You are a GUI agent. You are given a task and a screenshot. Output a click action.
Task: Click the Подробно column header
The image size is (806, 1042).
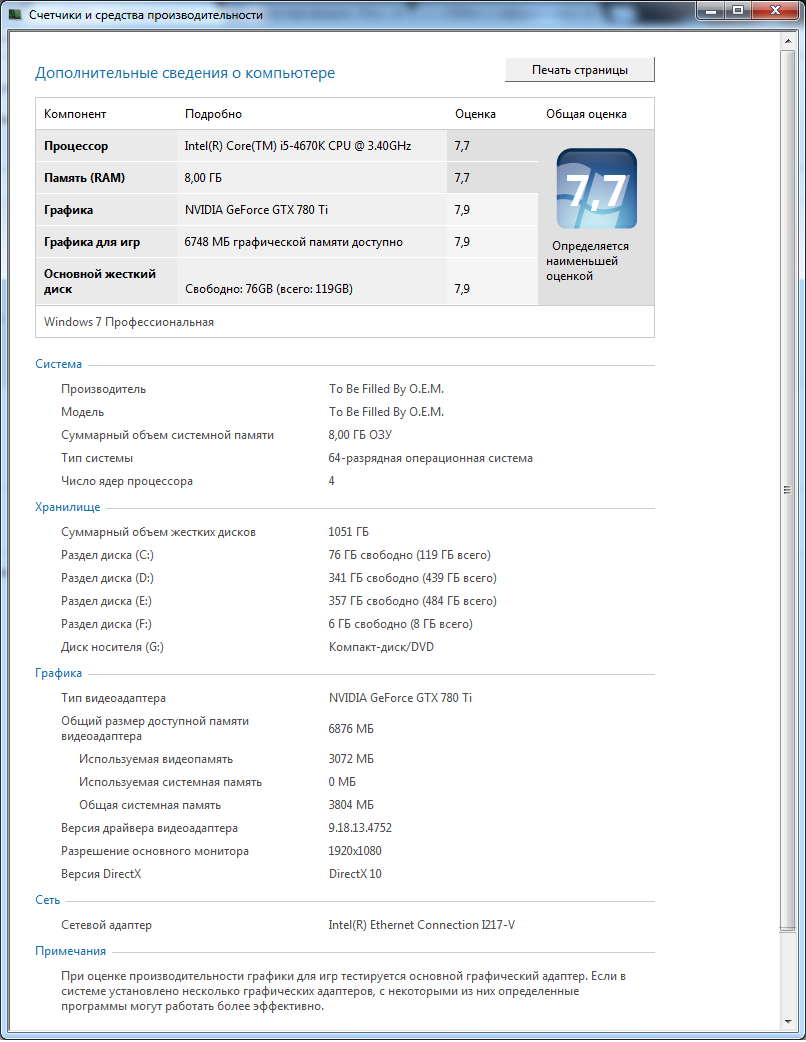(x=213, y=114)
